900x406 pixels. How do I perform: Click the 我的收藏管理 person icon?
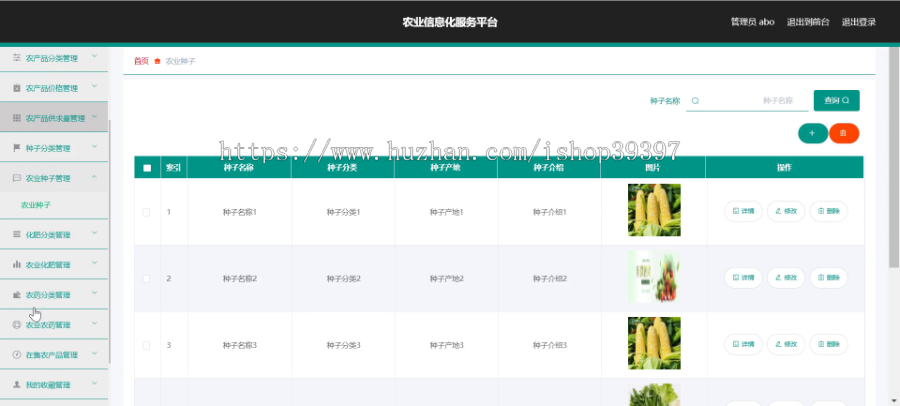pos(17,384)
